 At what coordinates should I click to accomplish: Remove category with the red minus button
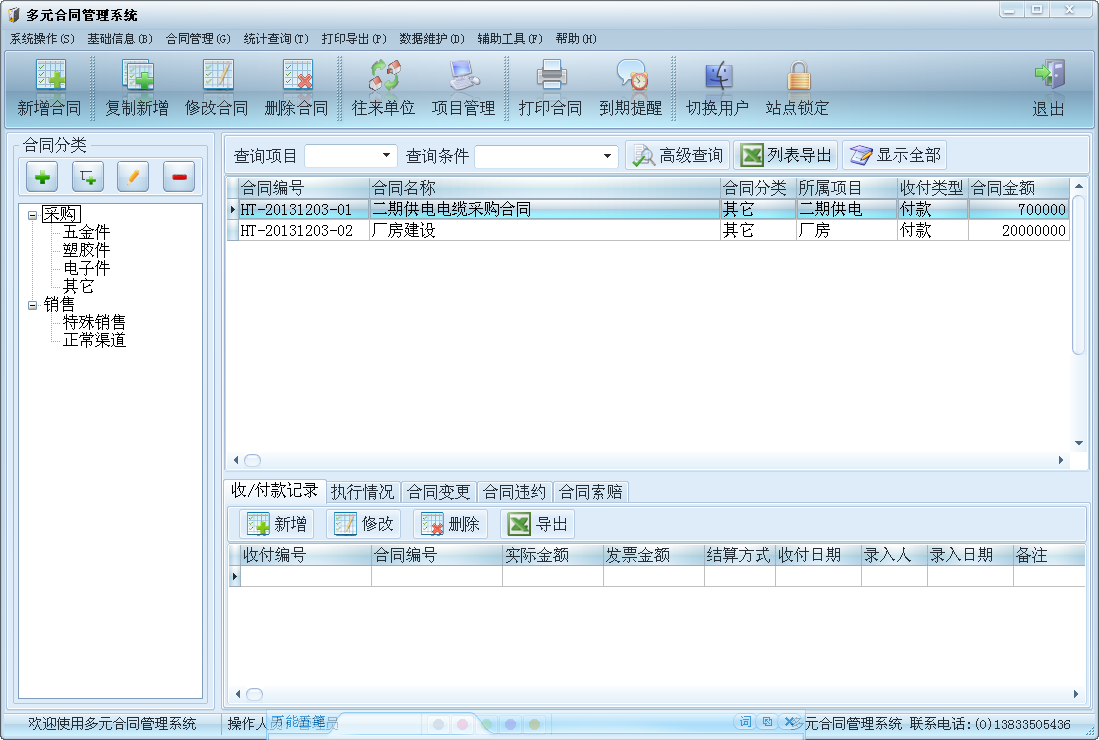point(179,177)
